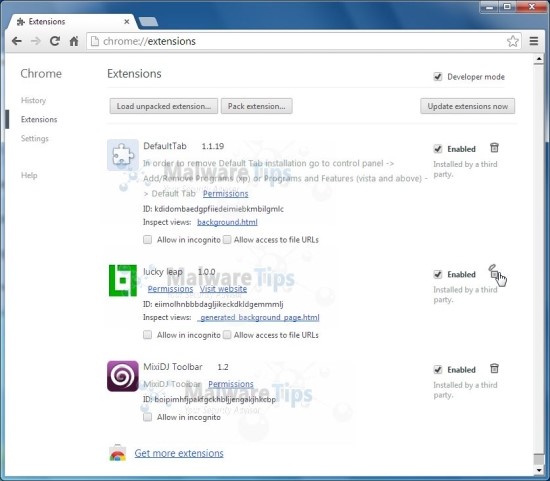550x481 pixels.
Task: Reload the page with refresh icon
Action: 55,41
